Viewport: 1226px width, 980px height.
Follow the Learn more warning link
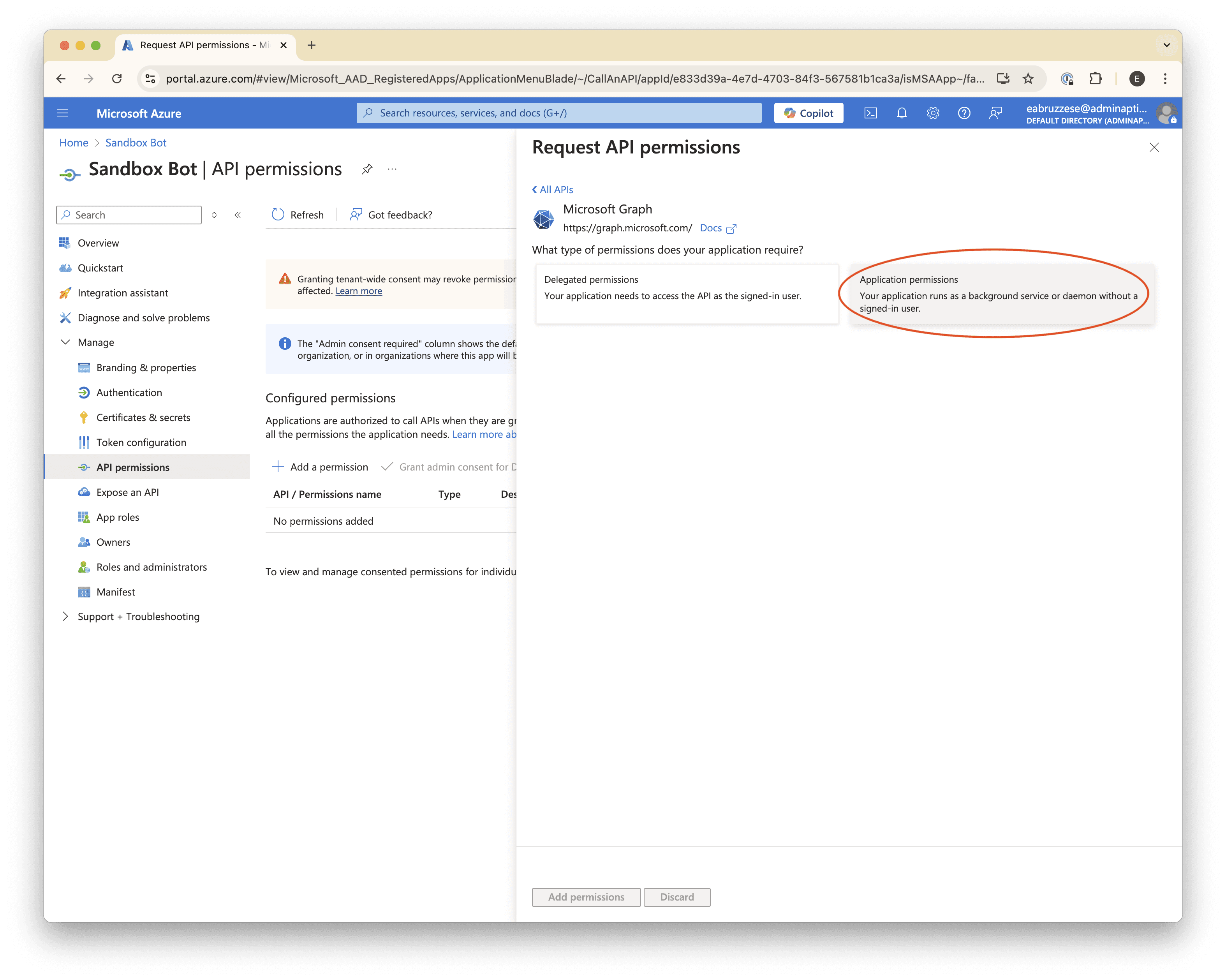coord(358,291)
